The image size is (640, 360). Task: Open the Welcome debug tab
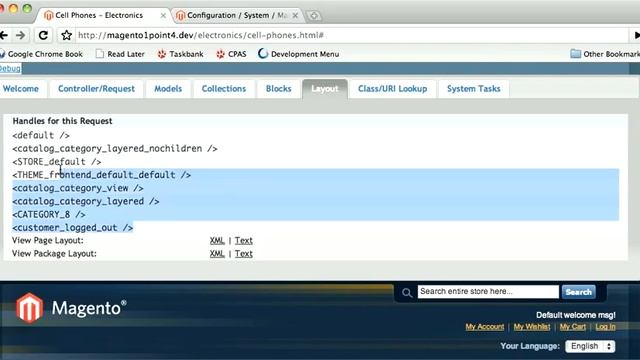21,89
